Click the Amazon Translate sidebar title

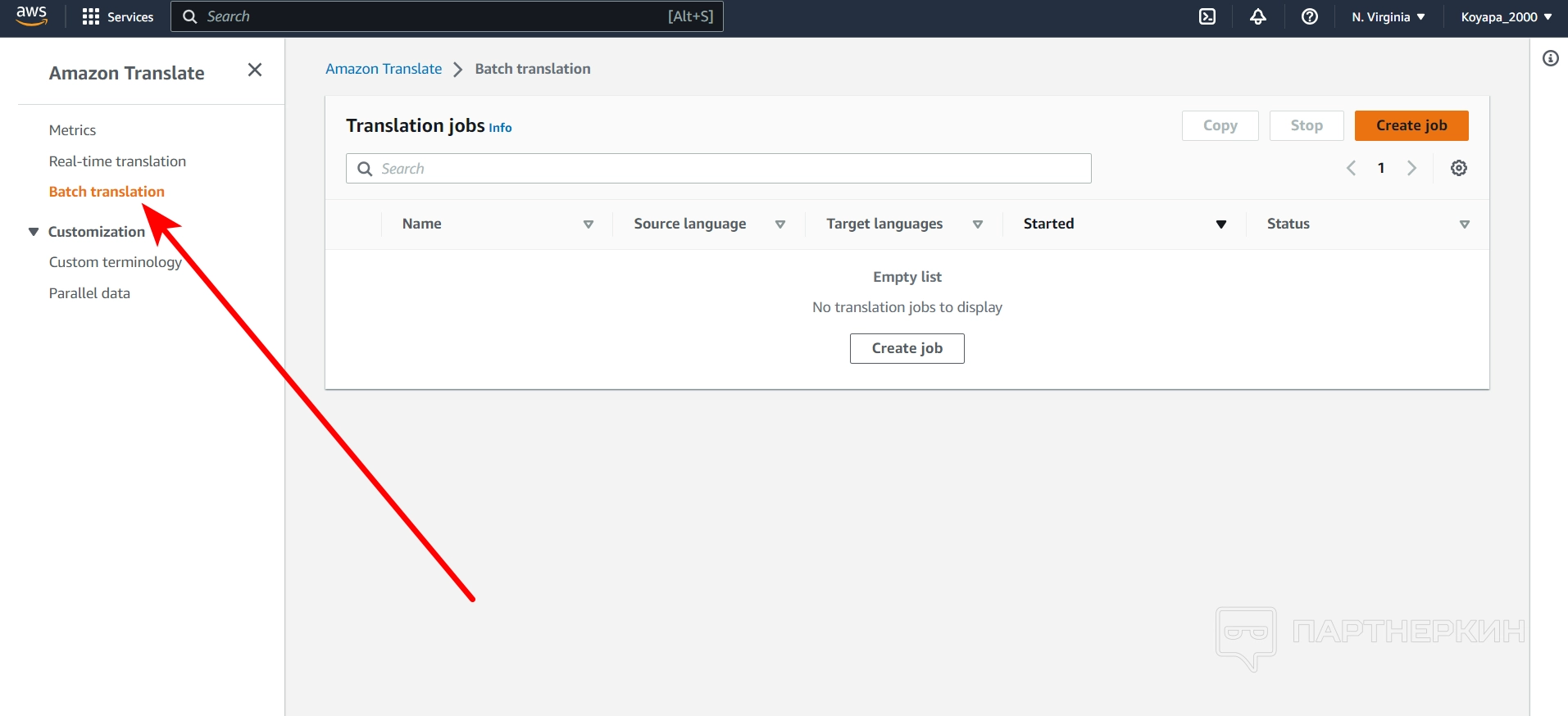(x=127, y=73)
